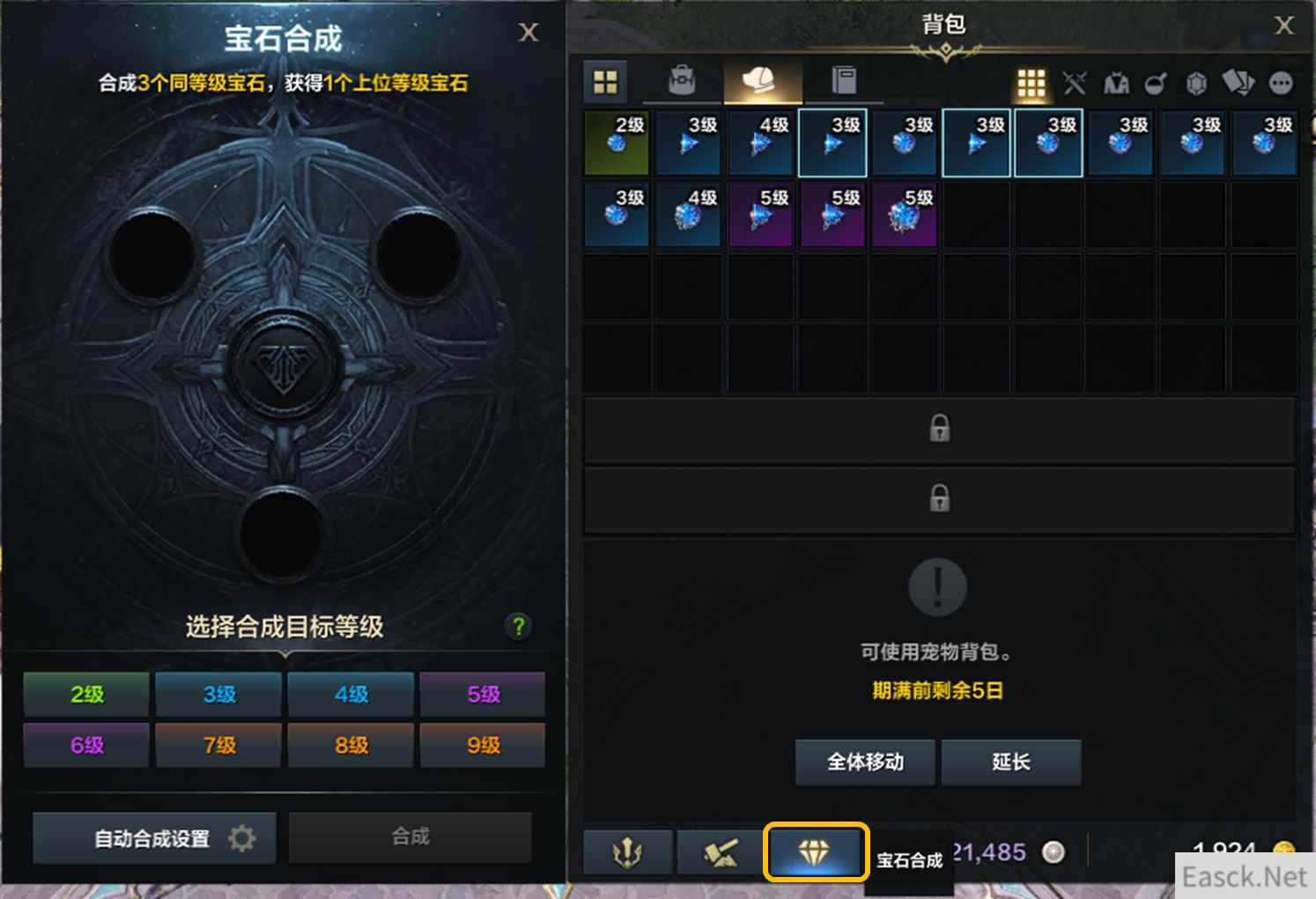Click the 全体移动 move all button
Image resolution: width=1316 pixels, height=899 pixels.
pos(865,762)
